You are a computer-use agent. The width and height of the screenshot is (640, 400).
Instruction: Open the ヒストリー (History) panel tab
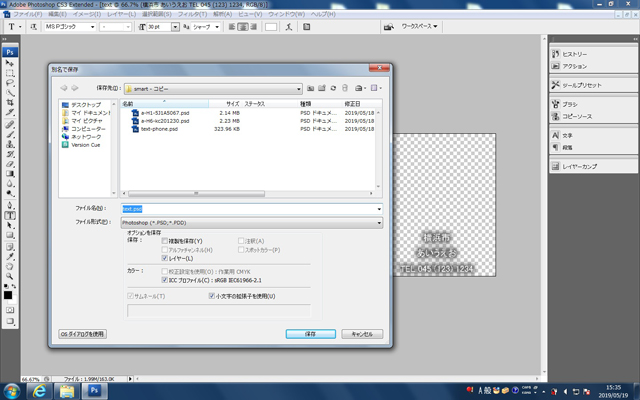(x=577, y=52)
